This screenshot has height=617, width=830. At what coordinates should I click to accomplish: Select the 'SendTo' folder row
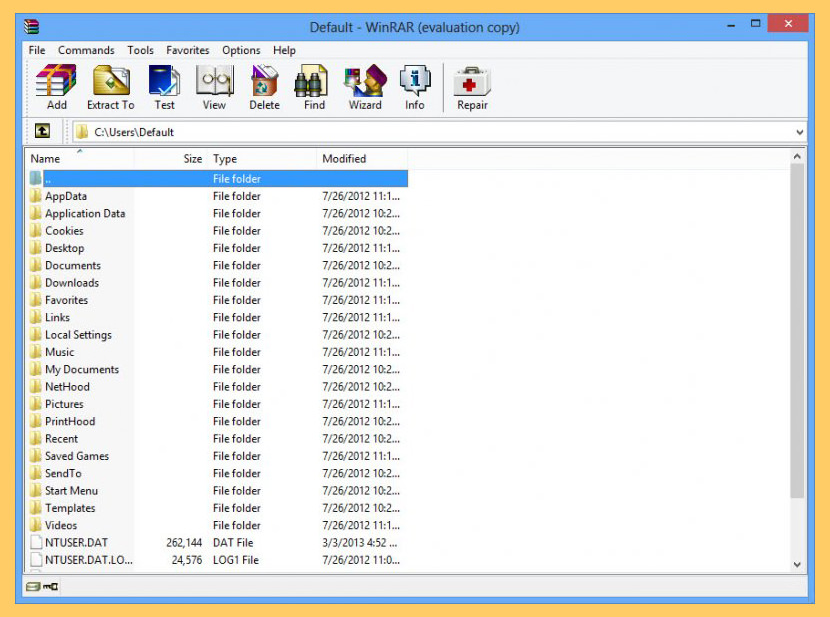(x=217, y=473)
